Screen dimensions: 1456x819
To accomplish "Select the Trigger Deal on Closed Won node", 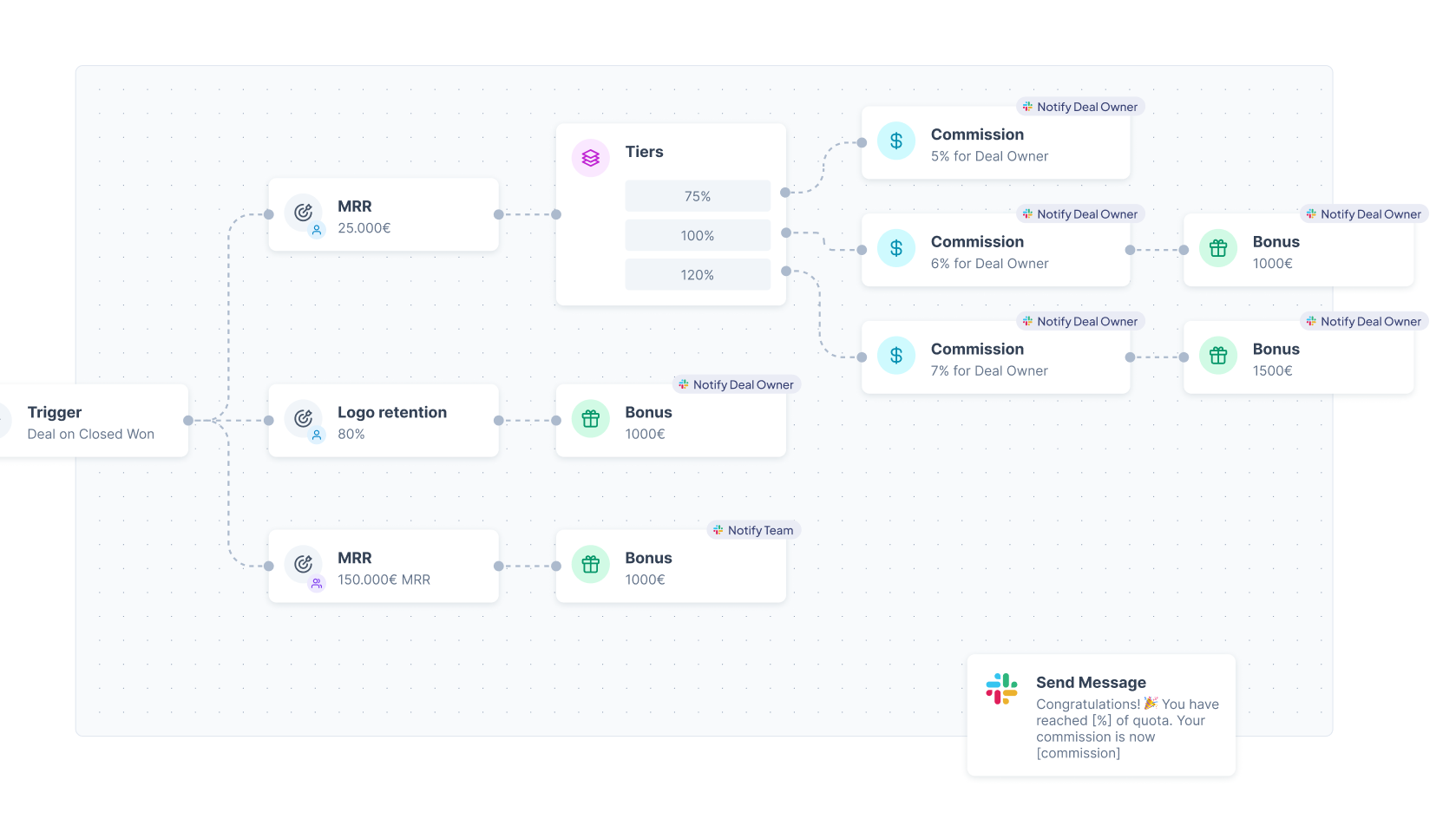I will [x=91, y=422].
